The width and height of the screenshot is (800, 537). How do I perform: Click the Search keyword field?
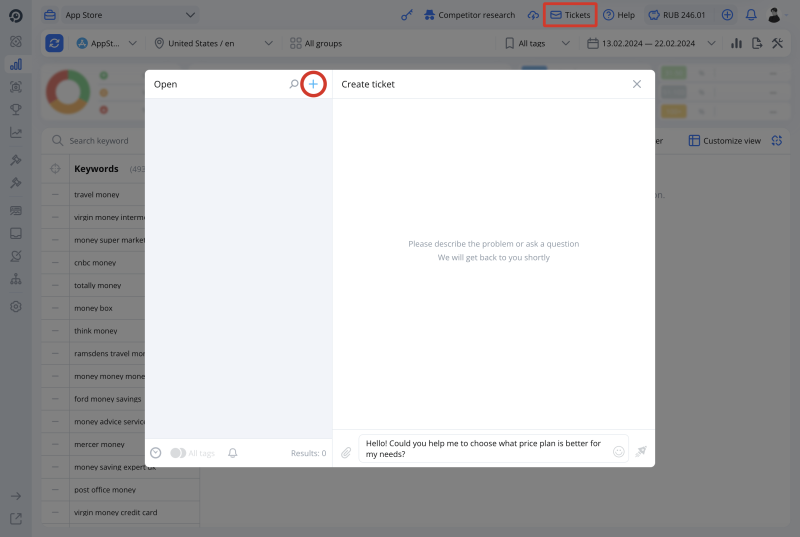[x=97, y=141]
